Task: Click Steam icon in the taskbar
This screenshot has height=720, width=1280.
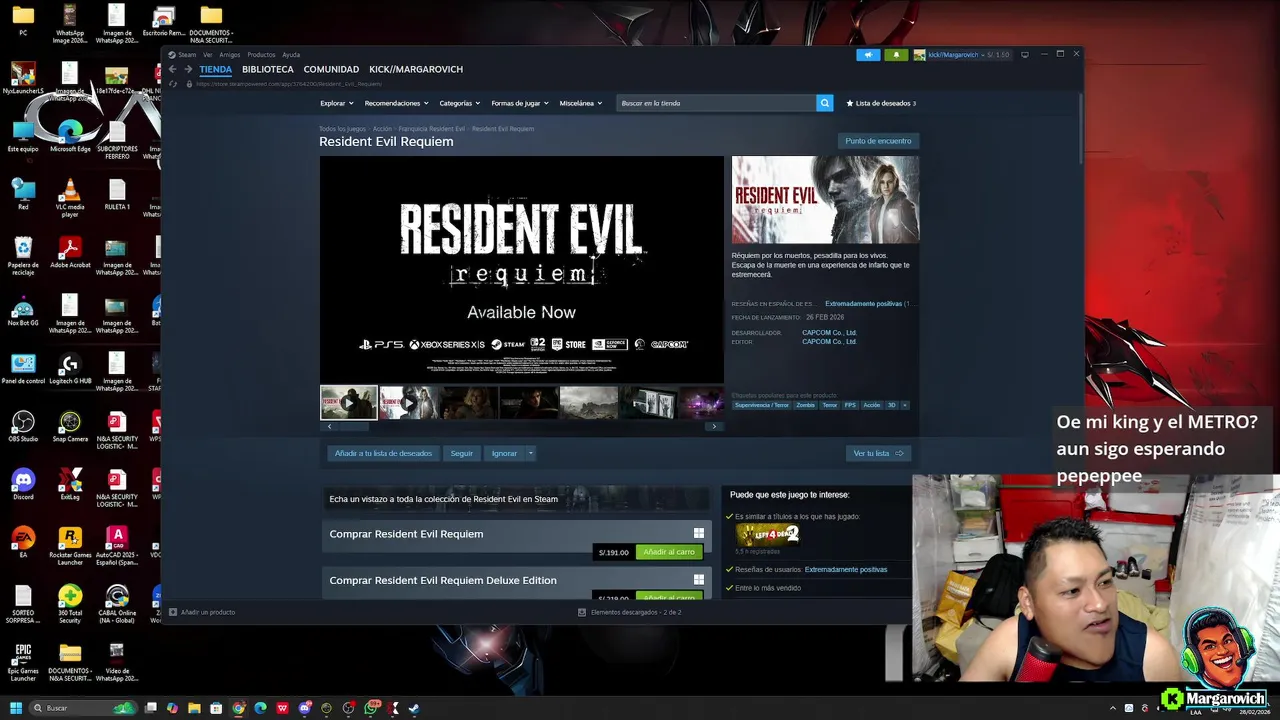Action: 414,708
